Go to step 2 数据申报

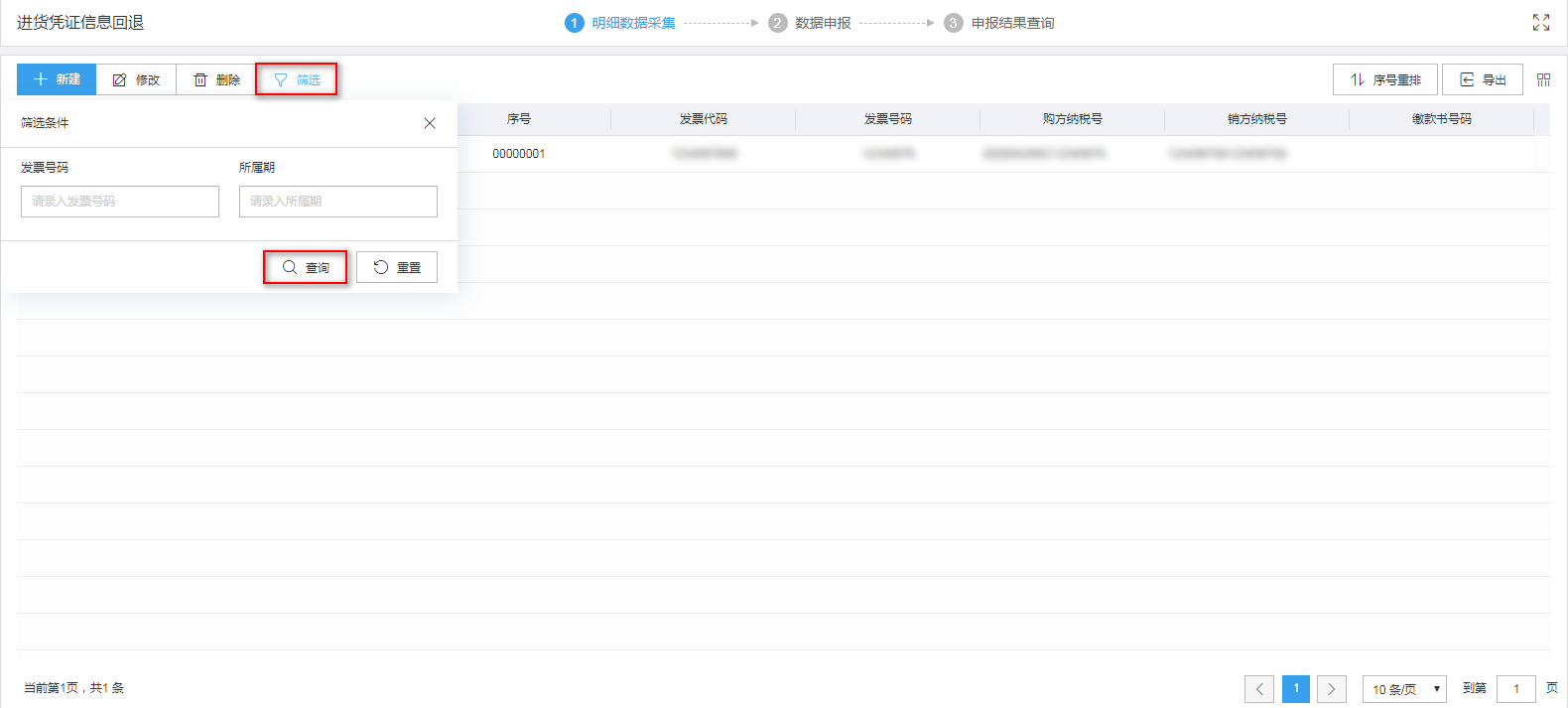click(811, 23)
